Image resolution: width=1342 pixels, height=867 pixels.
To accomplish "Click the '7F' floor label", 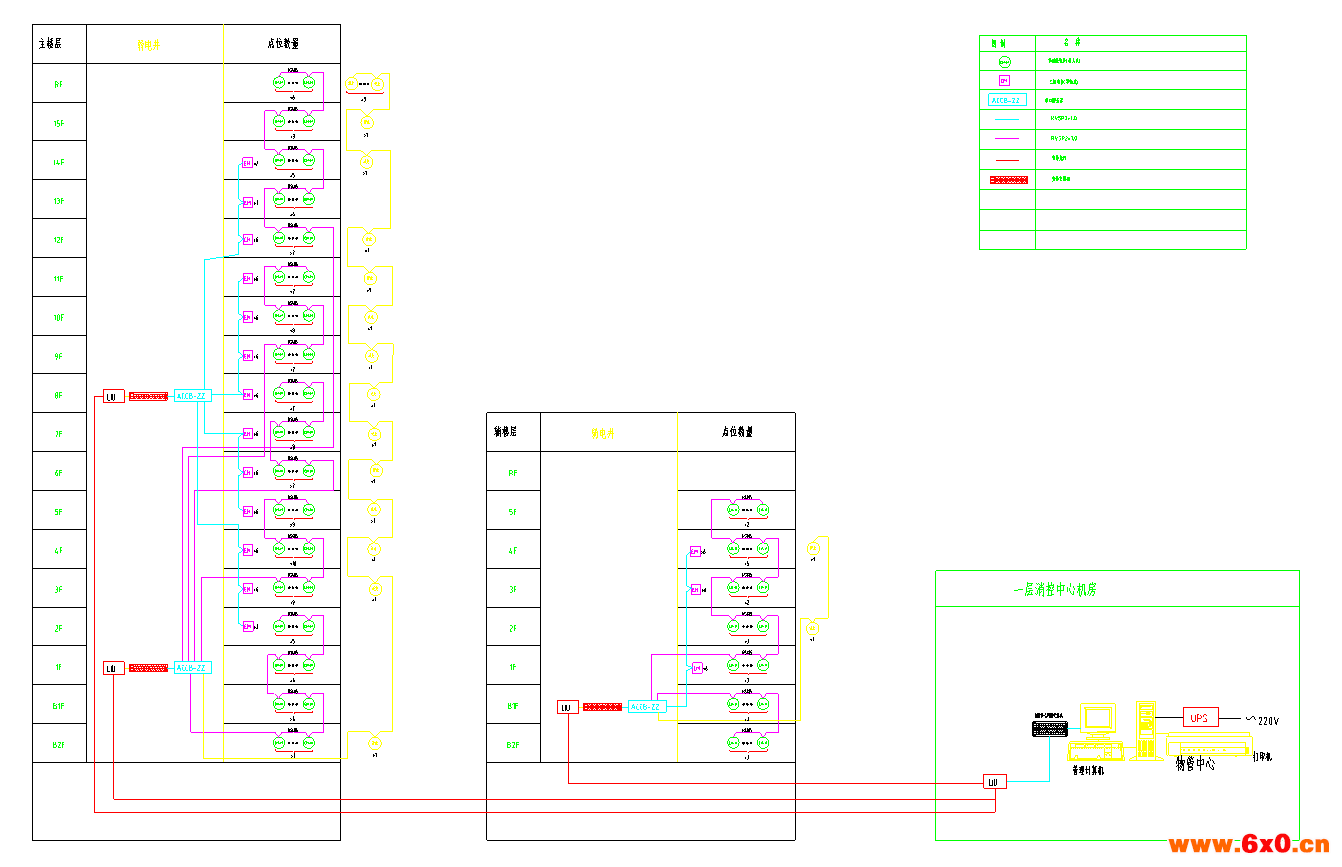I will [x=59, y=434].
